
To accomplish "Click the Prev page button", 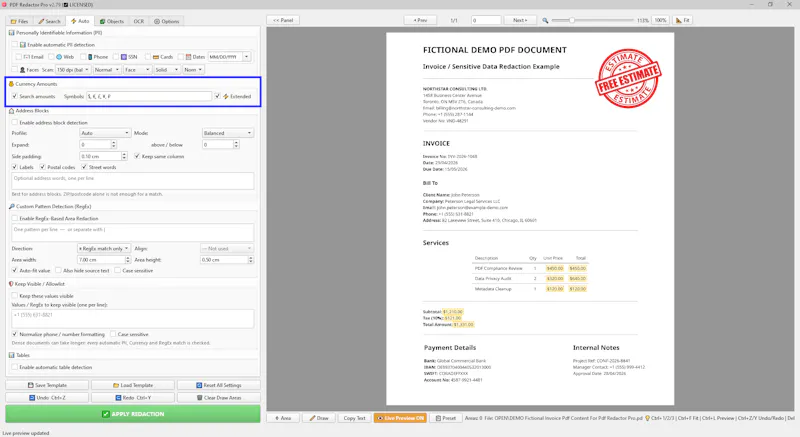I will tap(420, 20).
